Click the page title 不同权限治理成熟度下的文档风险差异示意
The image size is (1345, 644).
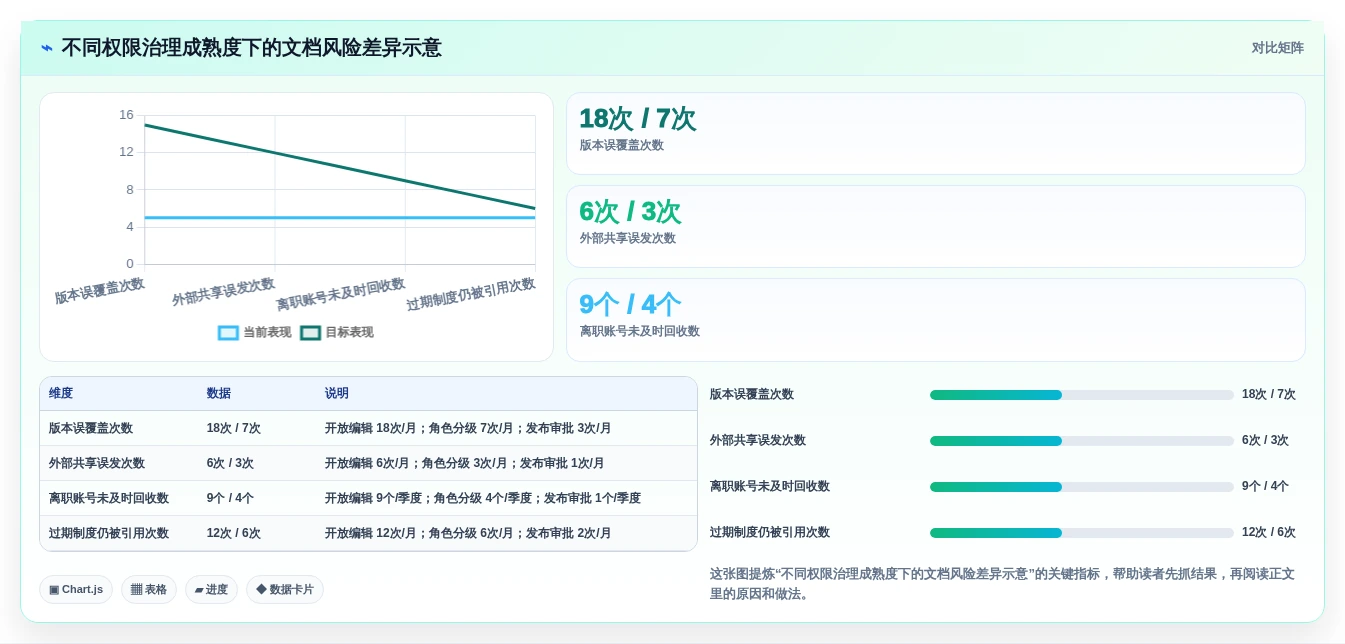coord(251,48)
